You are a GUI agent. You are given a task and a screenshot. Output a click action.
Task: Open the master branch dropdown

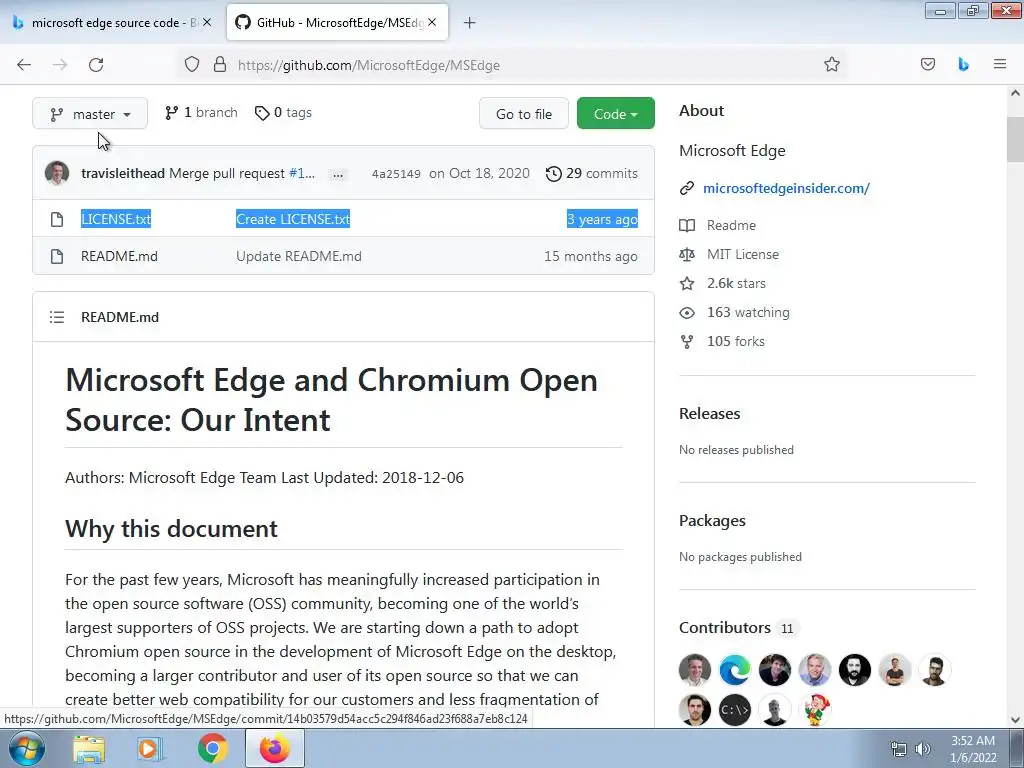90,114
